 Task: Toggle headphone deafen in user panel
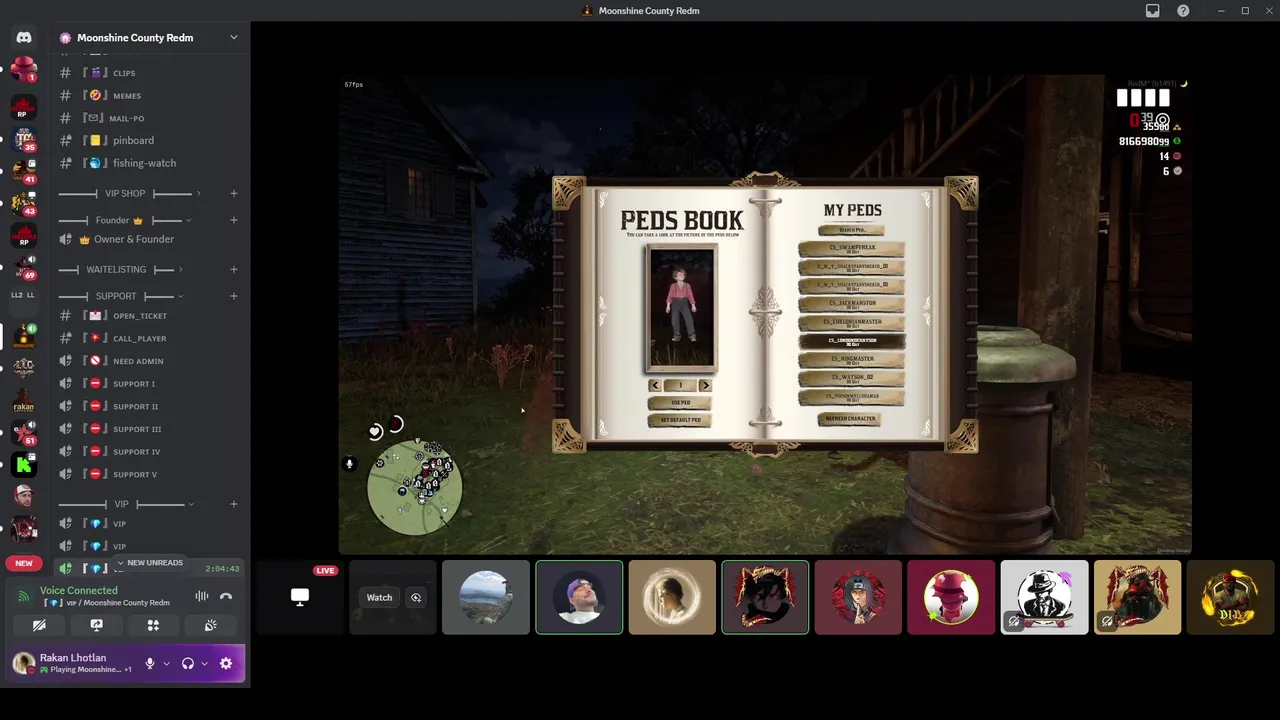coord(187,663)
